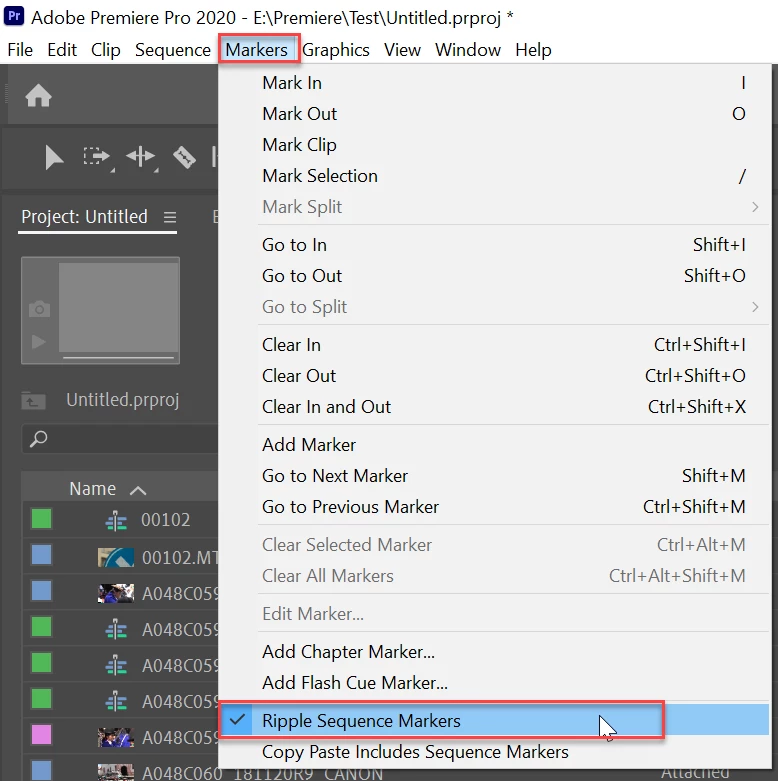Screen dimensions: 778x781
Task: Open the Window menu
Action: (468, 50)
